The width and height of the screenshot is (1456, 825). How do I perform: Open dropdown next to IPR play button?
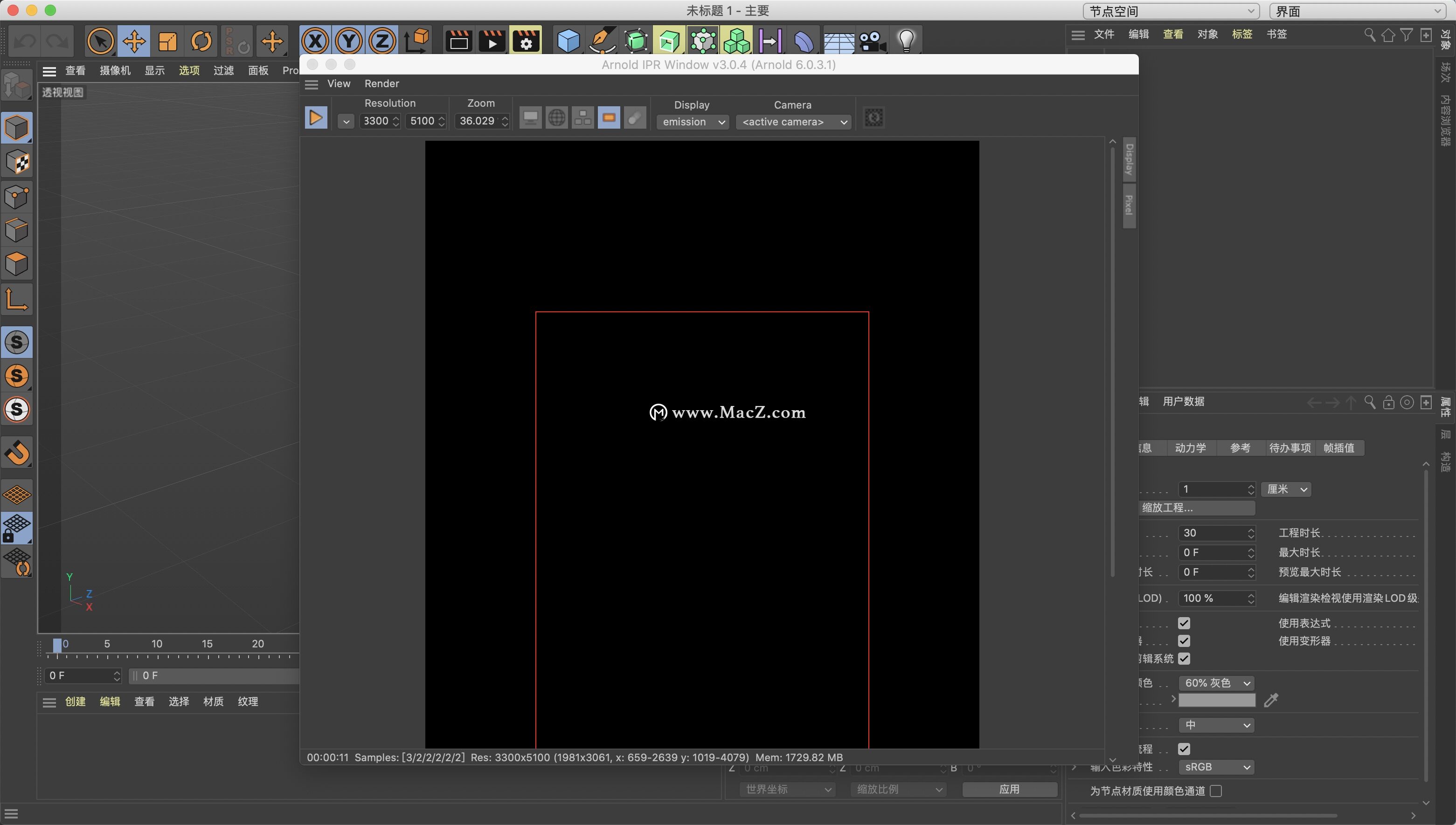pos(346,121)
